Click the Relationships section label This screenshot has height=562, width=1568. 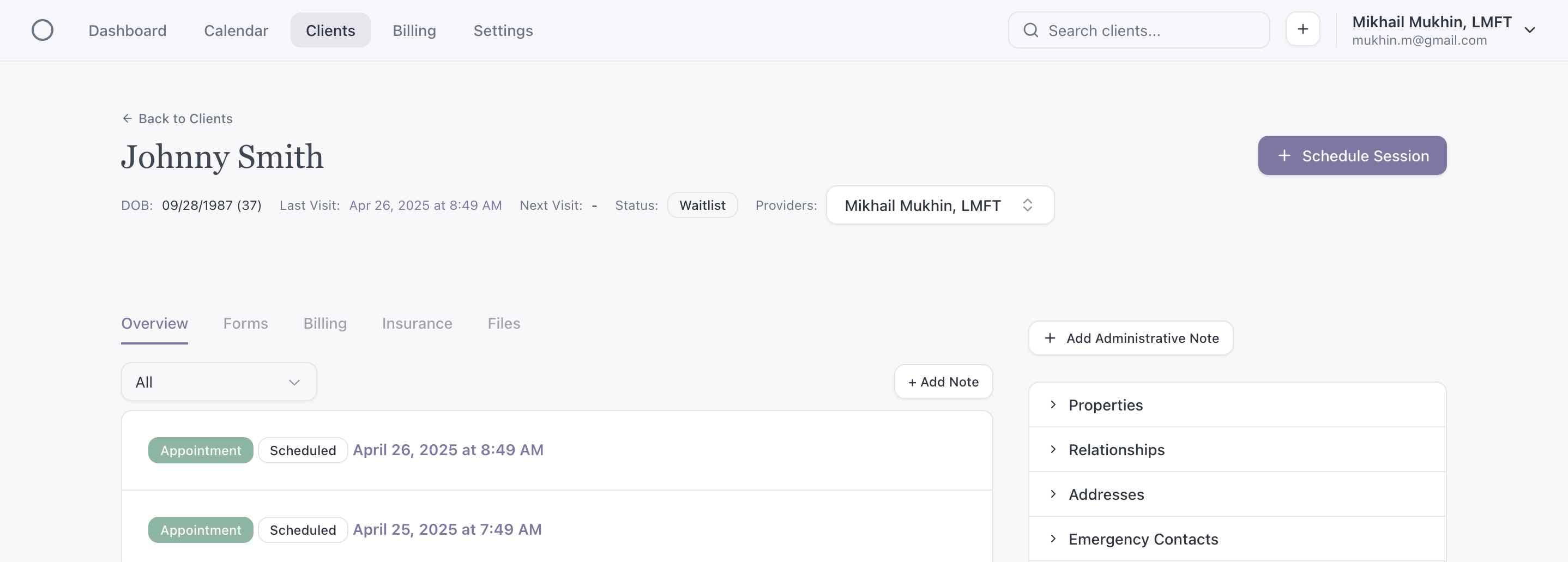(x=1117, y=449)
